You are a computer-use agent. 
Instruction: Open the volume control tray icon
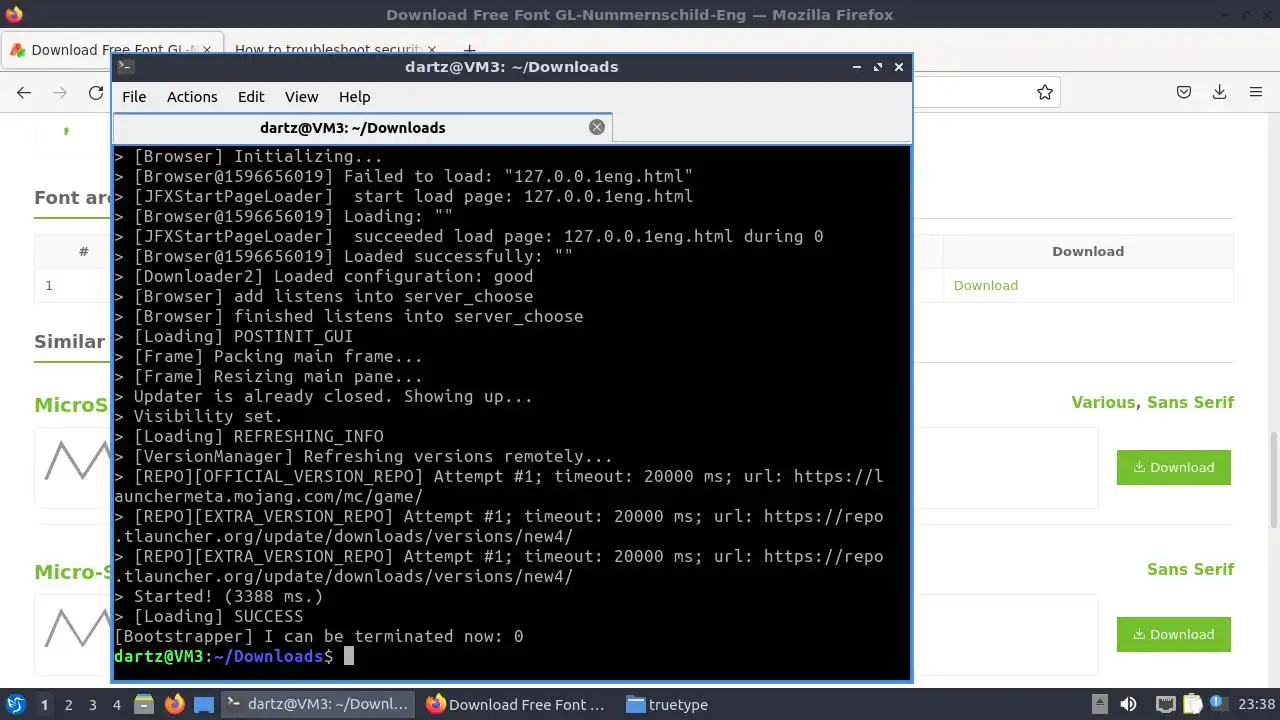pos(1128,704)
